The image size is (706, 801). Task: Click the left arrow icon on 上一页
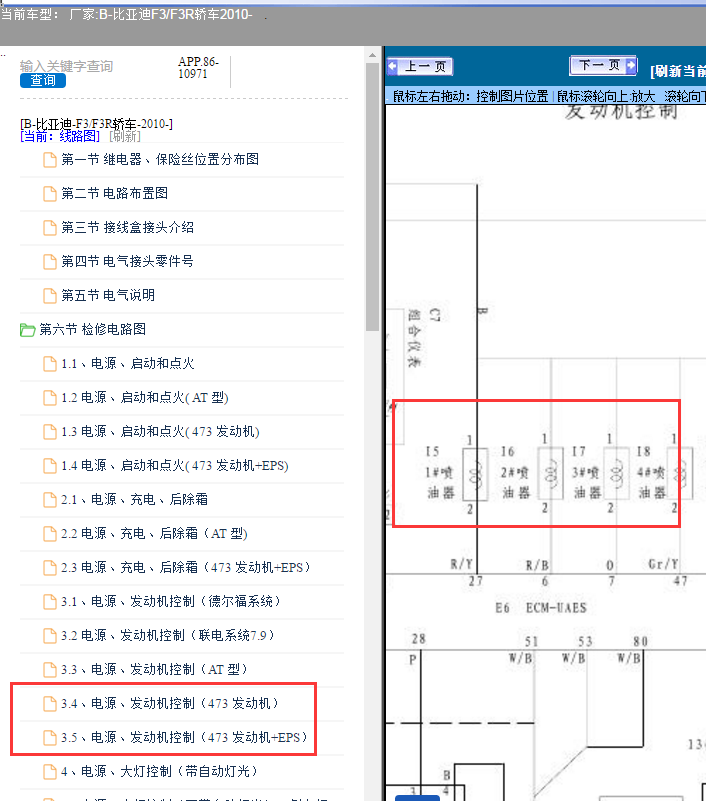(392, 66)
